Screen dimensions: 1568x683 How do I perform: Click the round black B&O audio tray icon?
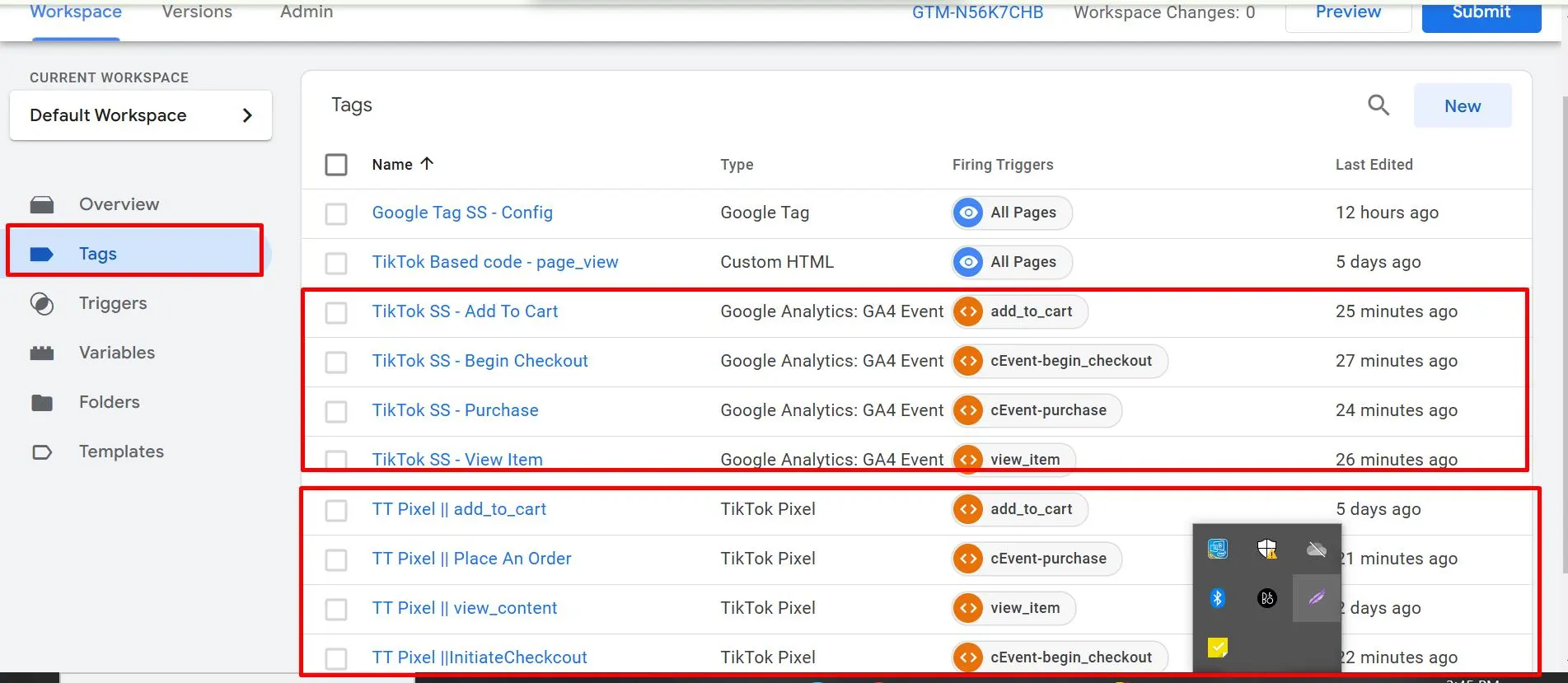coord(1267,598)
